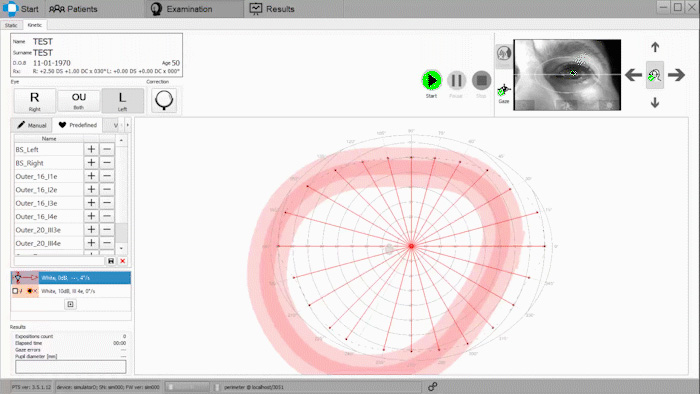Delete the preset with the red X icon
The height and width of the screenshot is (394, 700).
[x=122, y=261]
